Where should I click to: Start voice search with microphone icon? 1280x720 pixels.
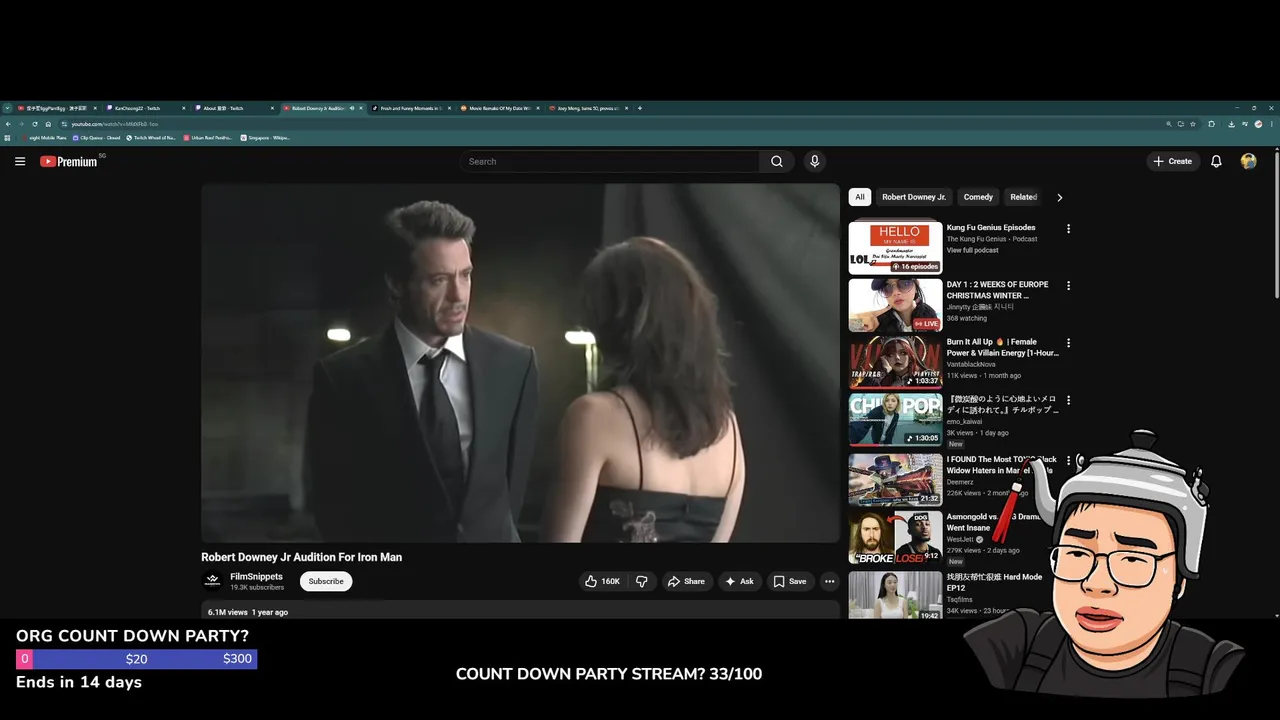tap(814, 161)
